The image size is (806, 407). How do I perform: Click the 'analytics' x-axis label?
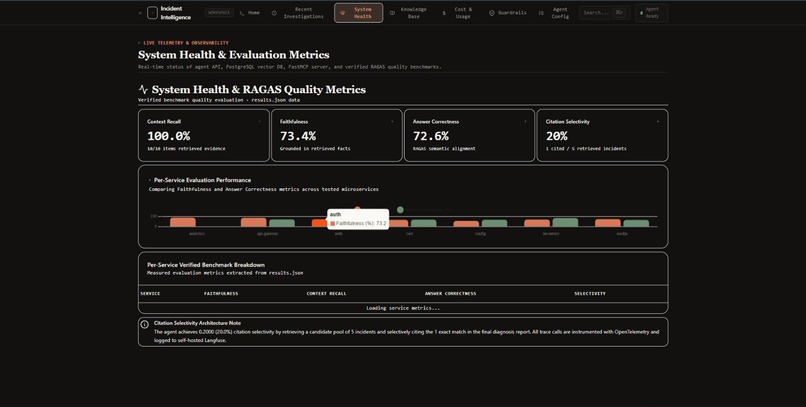197,234
